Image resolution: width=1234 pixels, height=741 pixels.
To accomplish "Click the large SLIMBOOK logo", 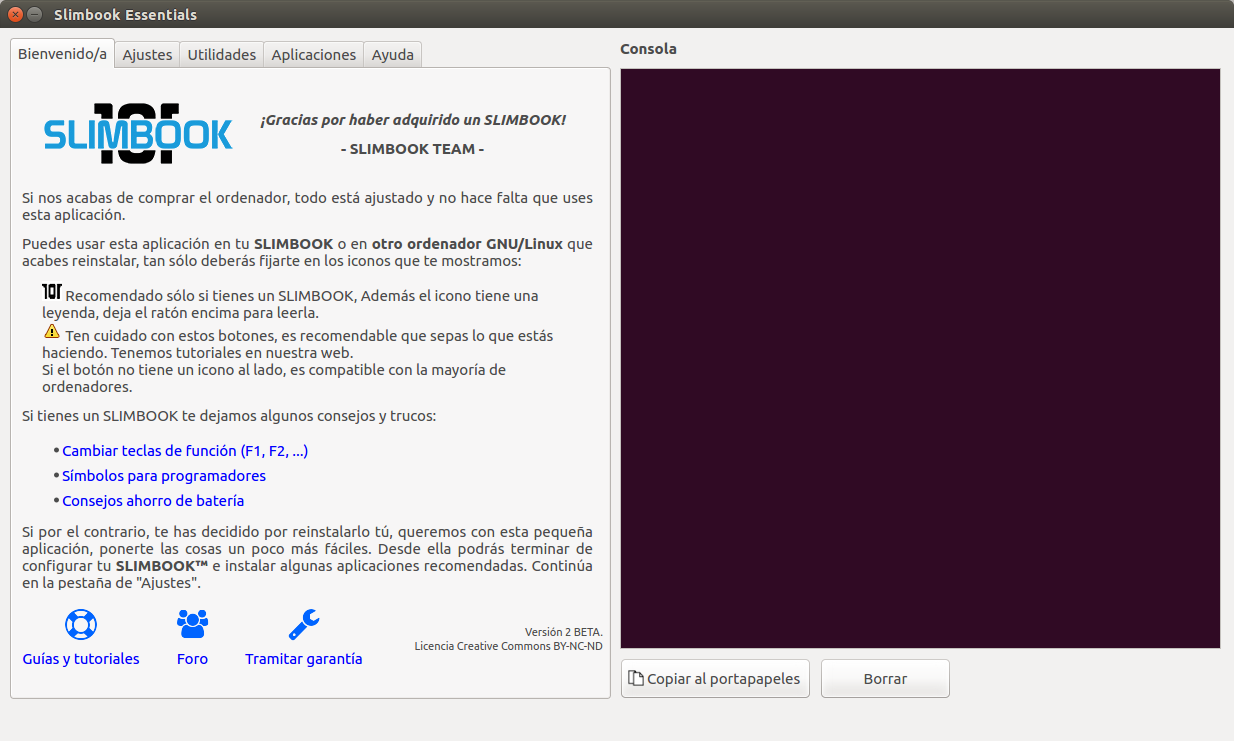I will (138, 134).
